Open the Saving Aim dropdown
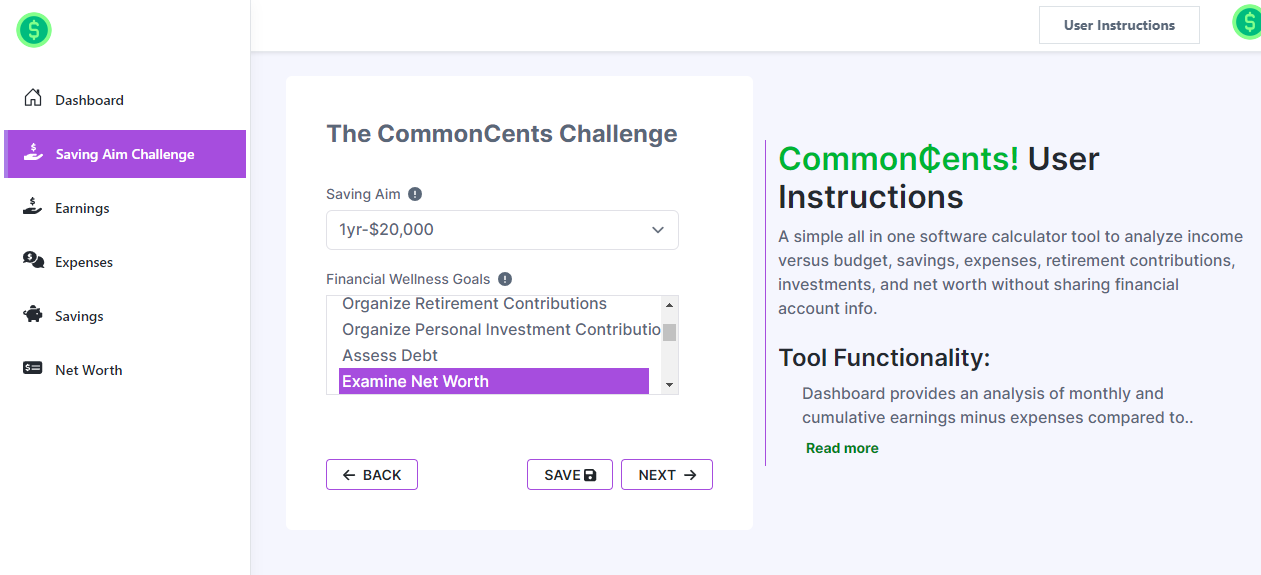The width and height of the screenshot is (1261, 575). tap(502, 230)
